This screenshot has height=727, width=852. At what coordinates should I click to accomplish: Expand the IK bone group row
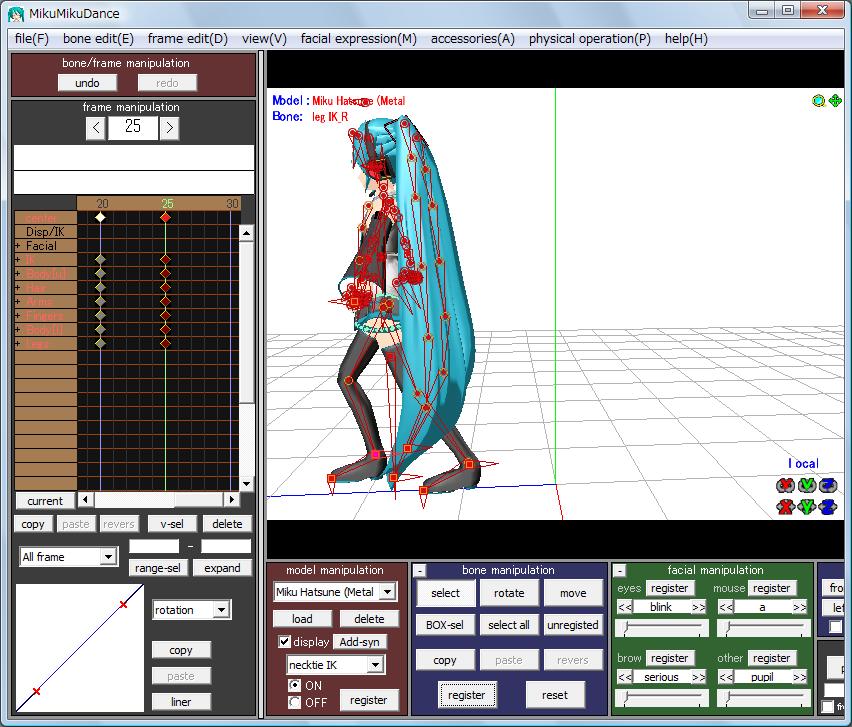pos(18,260)
